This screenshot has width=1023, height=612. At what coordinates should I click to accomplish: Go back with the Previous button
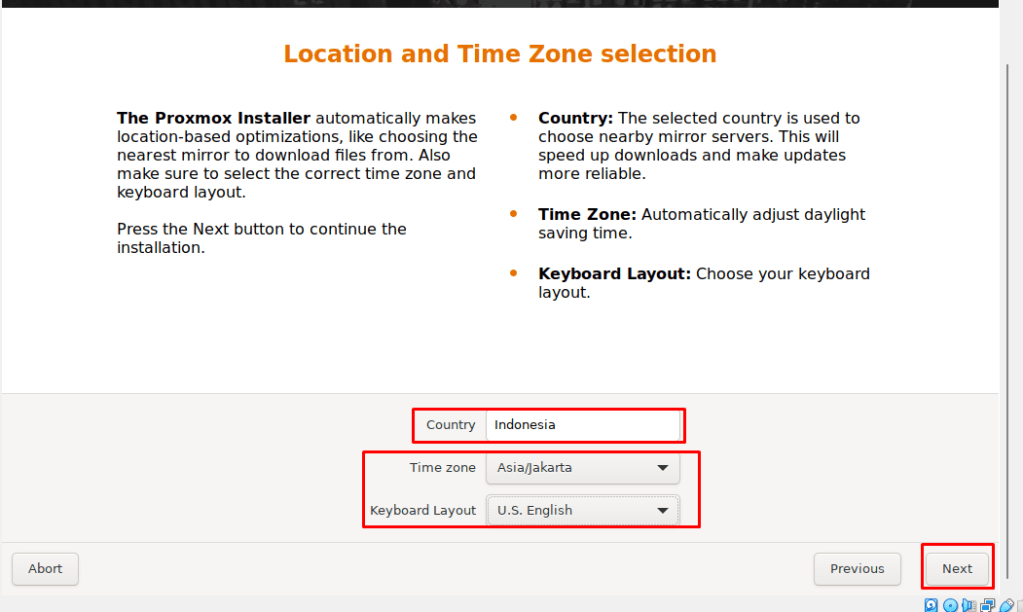[857, 569]
